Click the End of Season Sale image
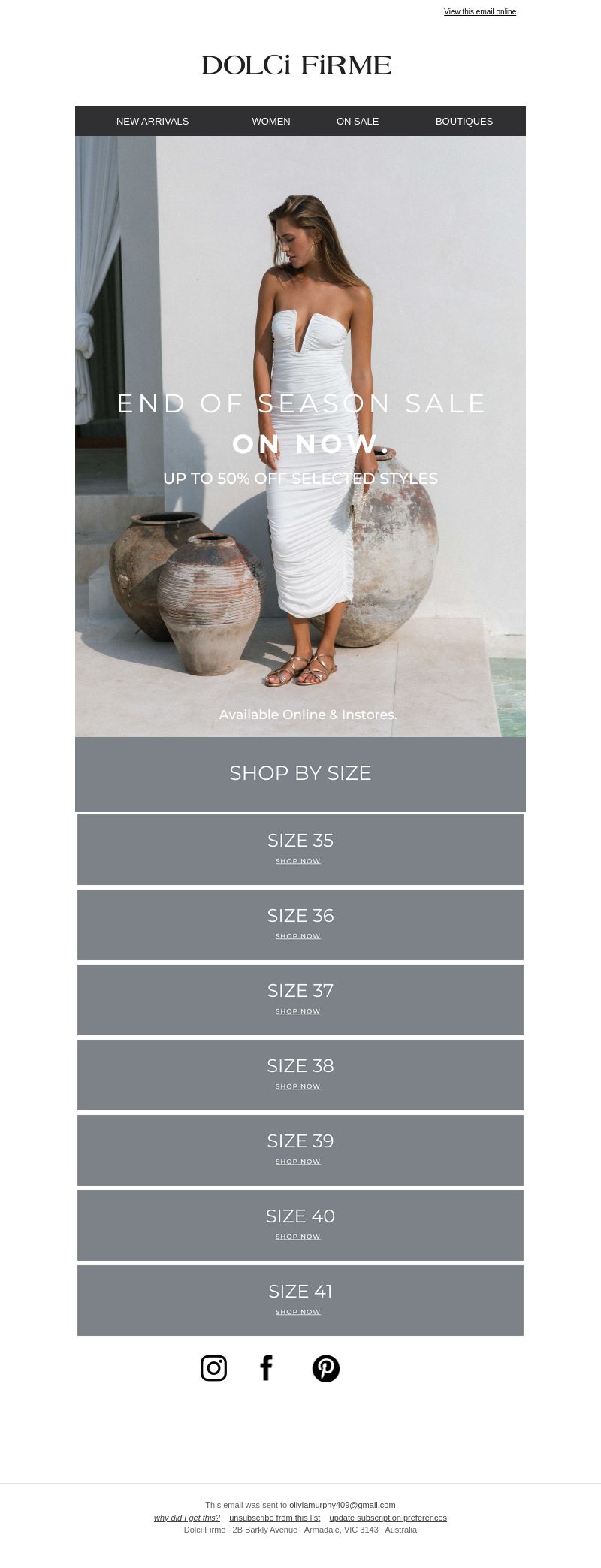601x1568 pixels. tap(300, 436)
